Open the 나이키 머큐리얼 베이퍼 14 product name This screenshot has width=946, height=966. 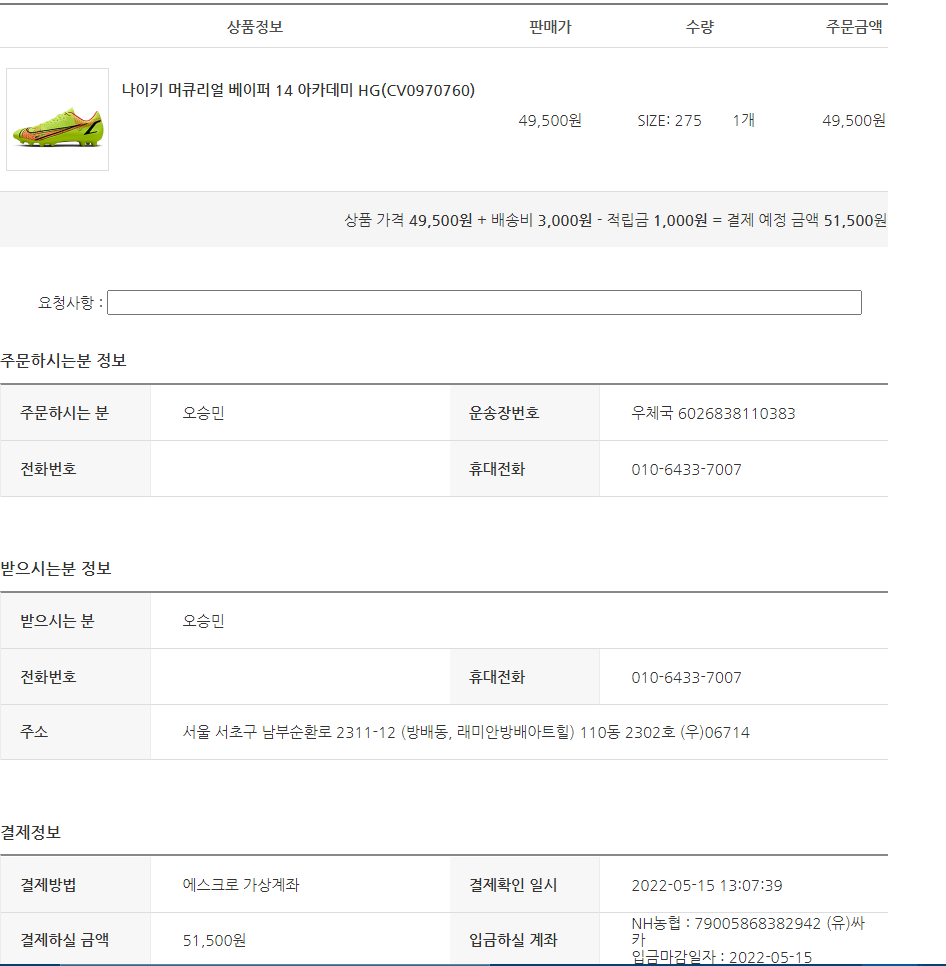click(298, 91)
